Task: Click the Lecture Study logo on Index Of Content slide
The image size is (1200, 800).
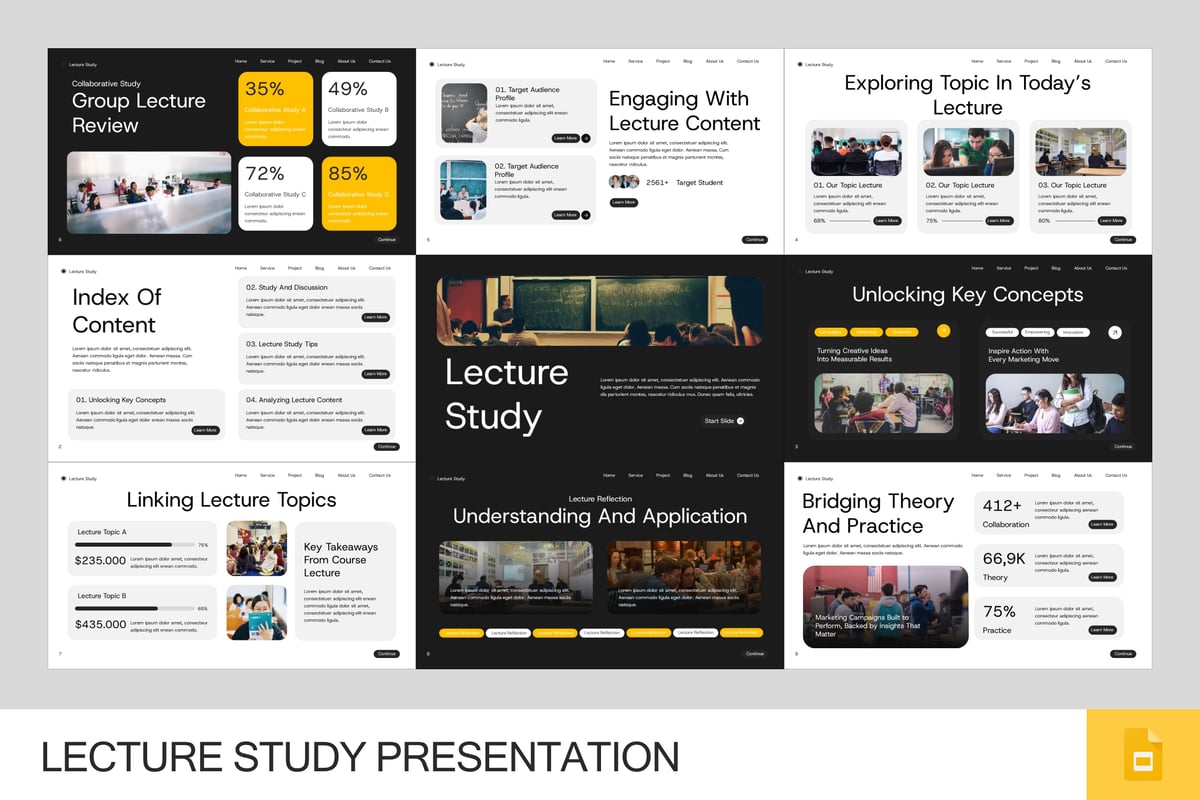Action: pyautogui.click(x=79, y=271)
